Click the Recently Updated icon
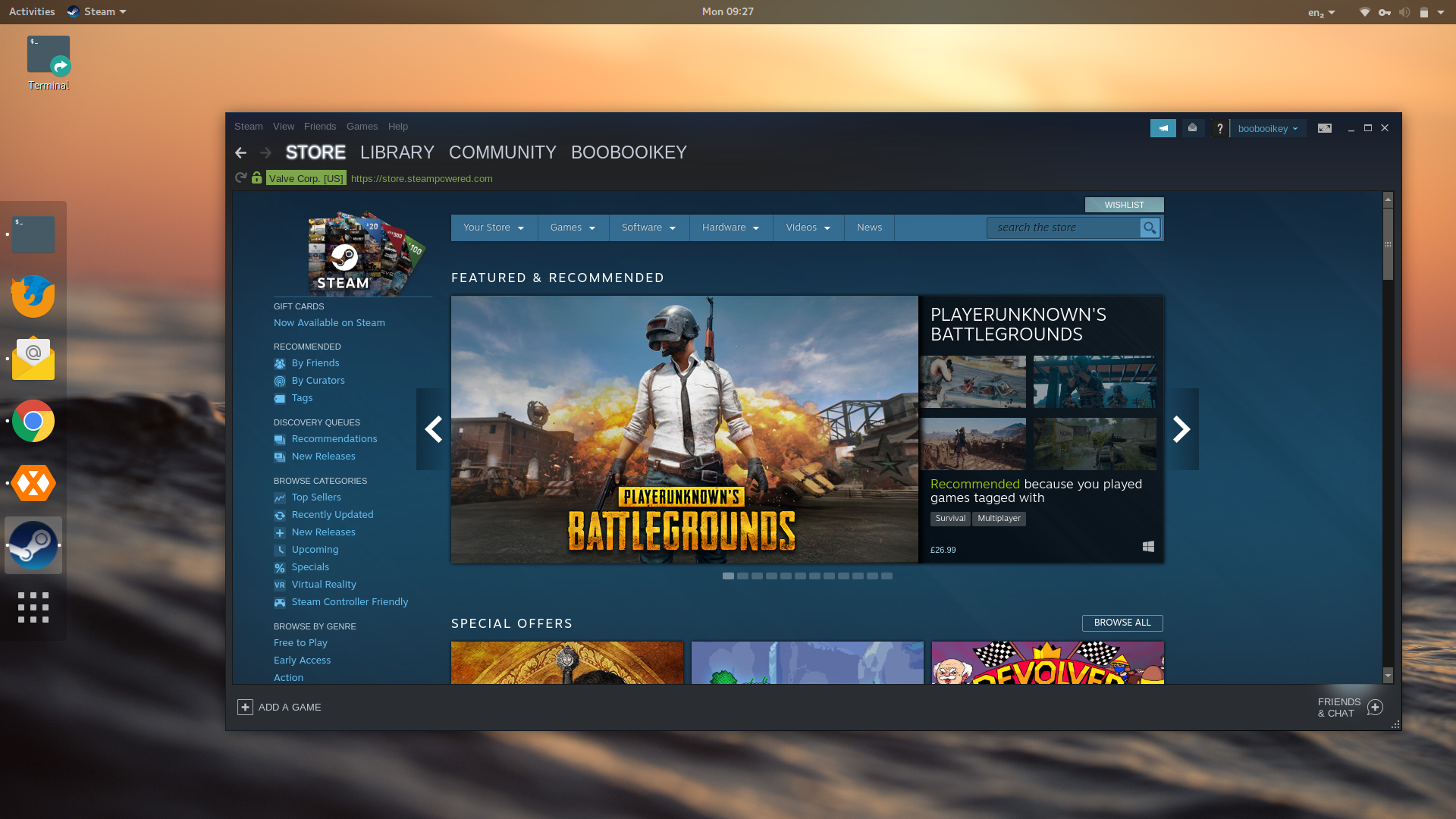 pyautogui.click(x=280, y=515)
